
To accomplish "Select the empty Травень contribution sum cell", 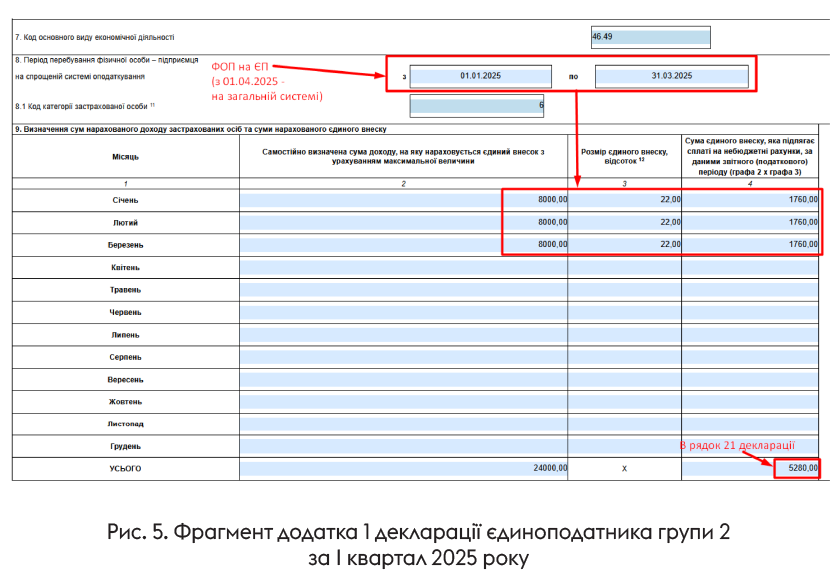I will [750, 290].
